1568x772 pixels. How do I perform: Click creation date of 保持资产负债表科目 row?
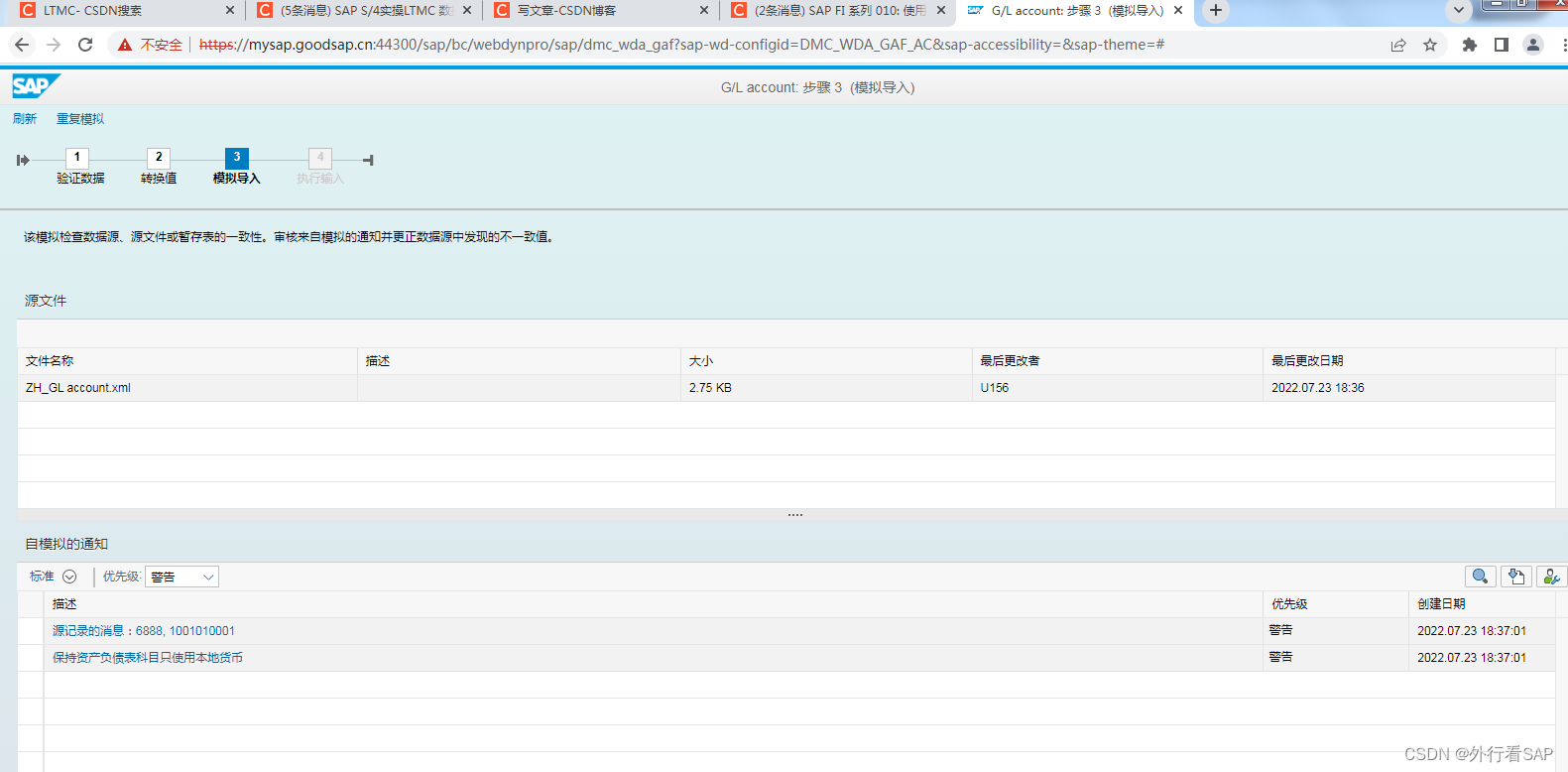point(1482,658)
